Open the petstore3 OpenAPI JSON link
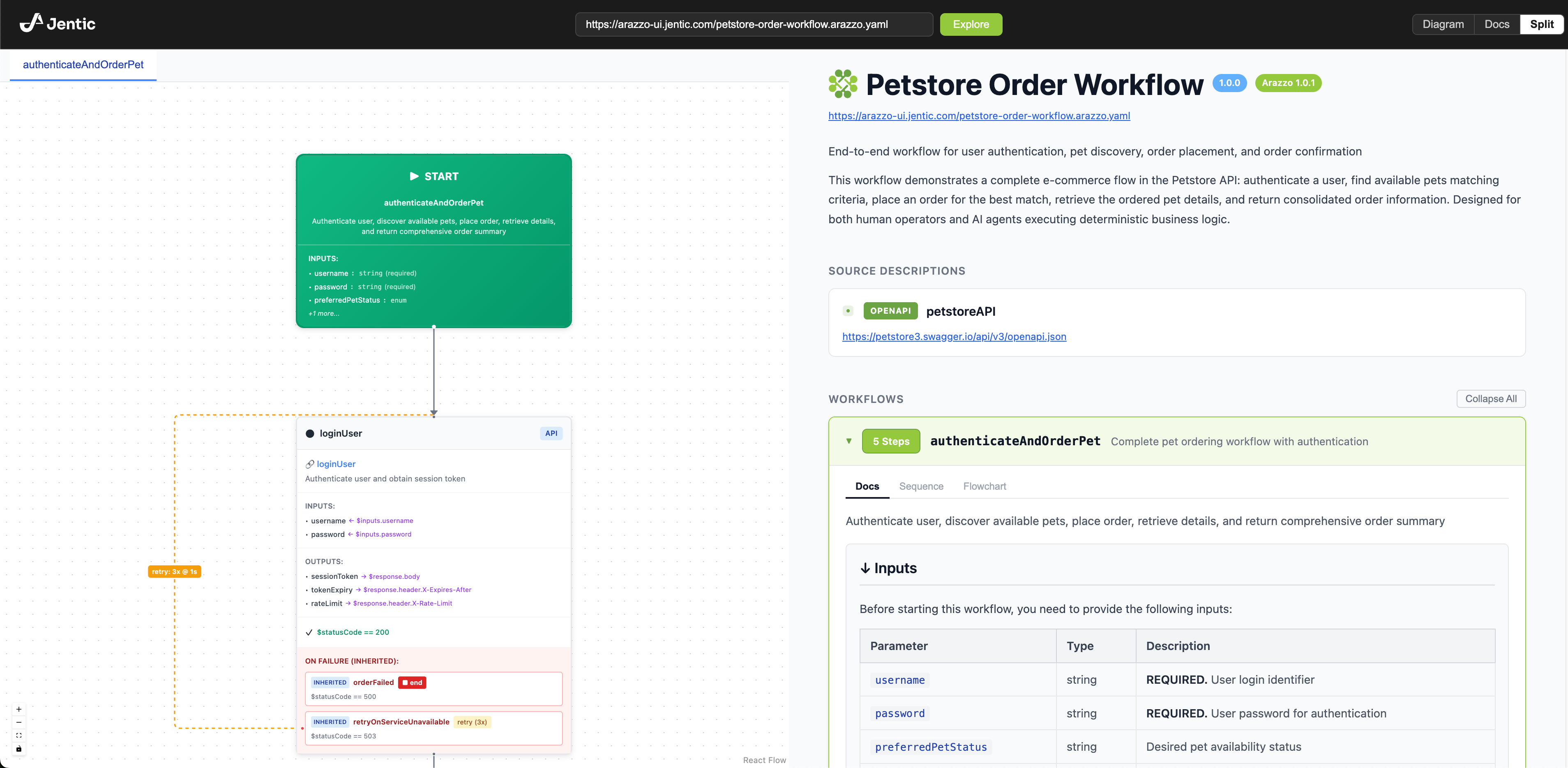1568x768 pixels. pos(954,336)
